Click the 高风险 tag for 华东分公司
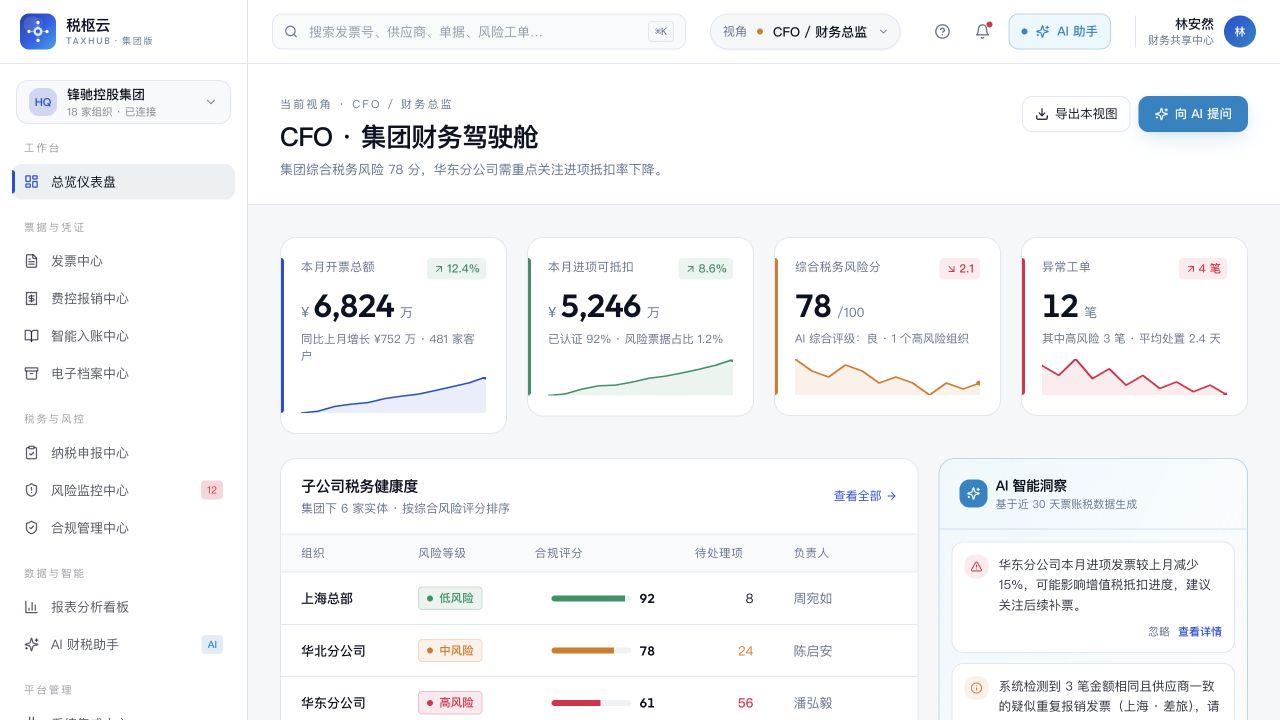This screenshot has width=1280, height=720. [450, 703]
